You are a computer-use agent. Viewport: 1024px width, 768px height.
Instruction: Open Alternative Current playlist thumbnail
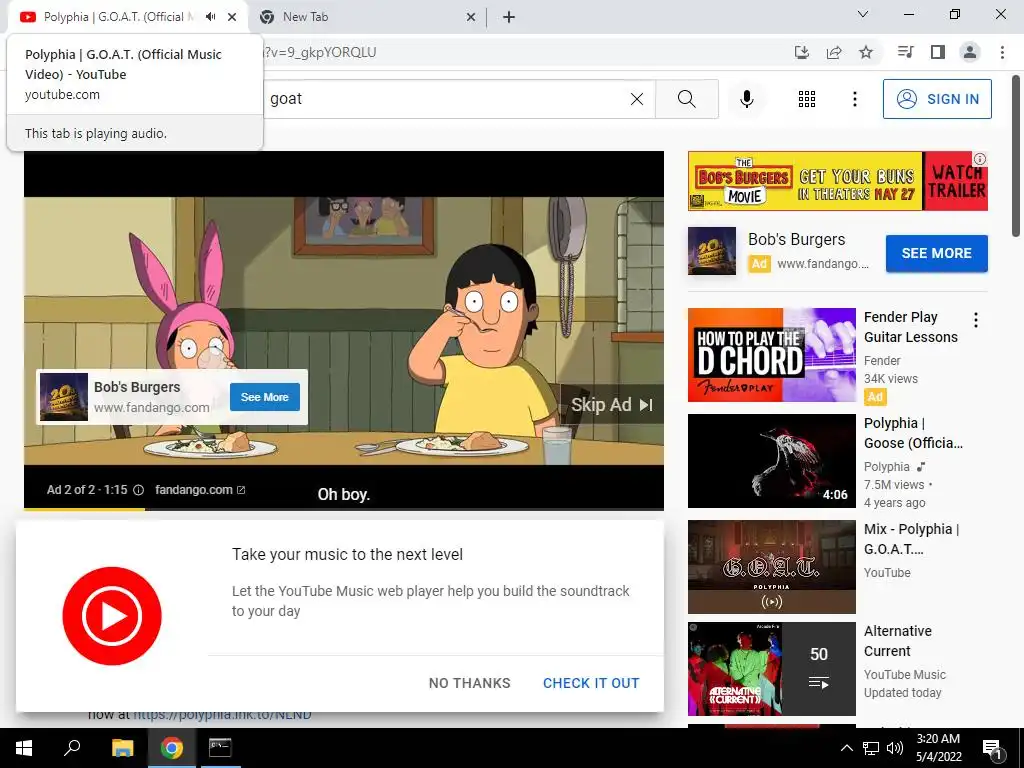[x=771, y=669]
